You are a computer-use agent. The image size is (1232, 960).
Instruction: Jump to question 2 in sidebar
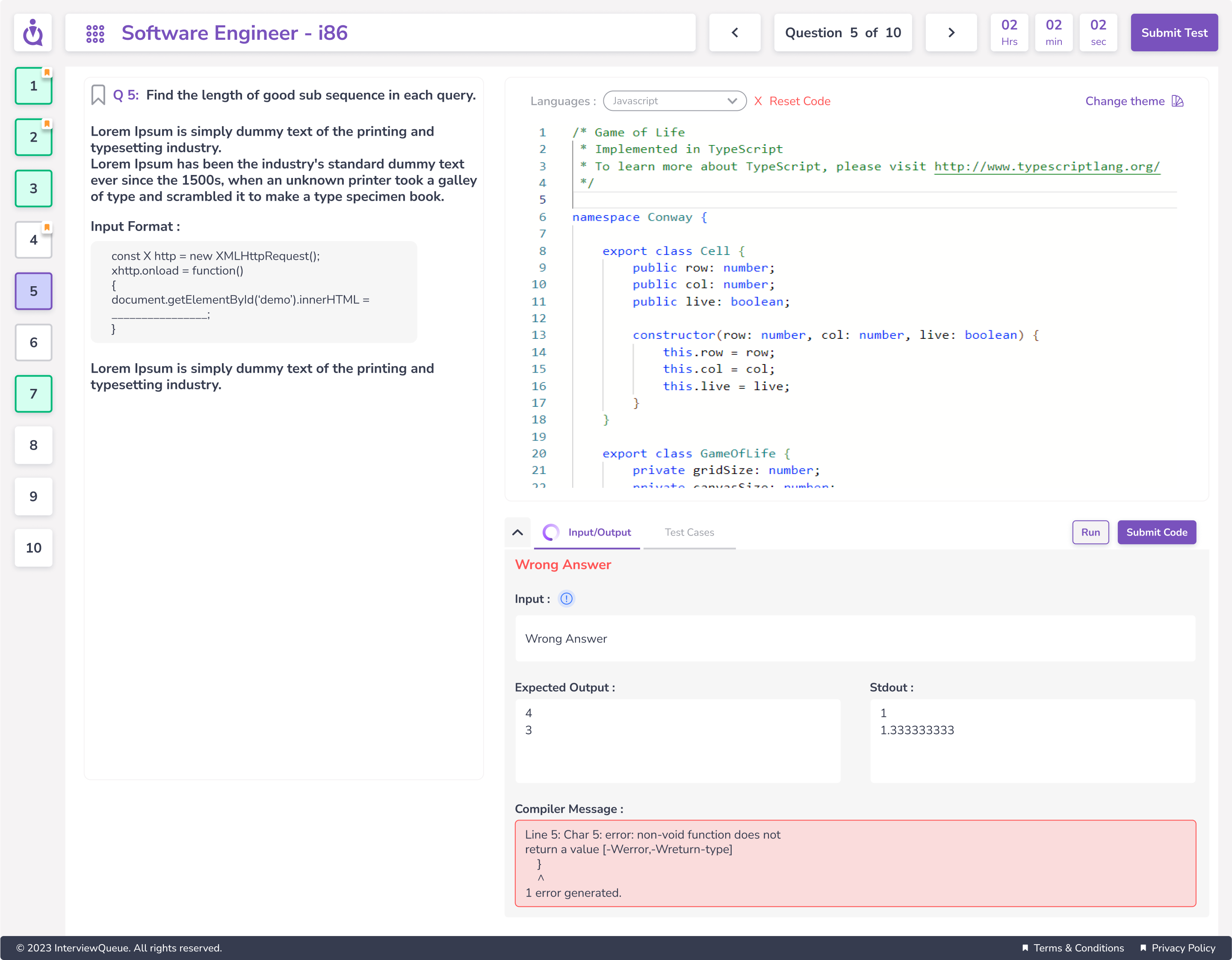[x=34, y=137]
